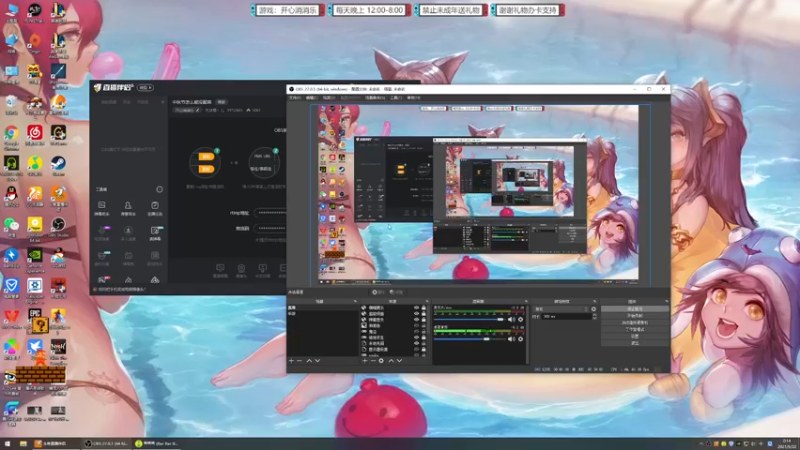Open the Steam desktop shortcut

(x=58, y=166)
